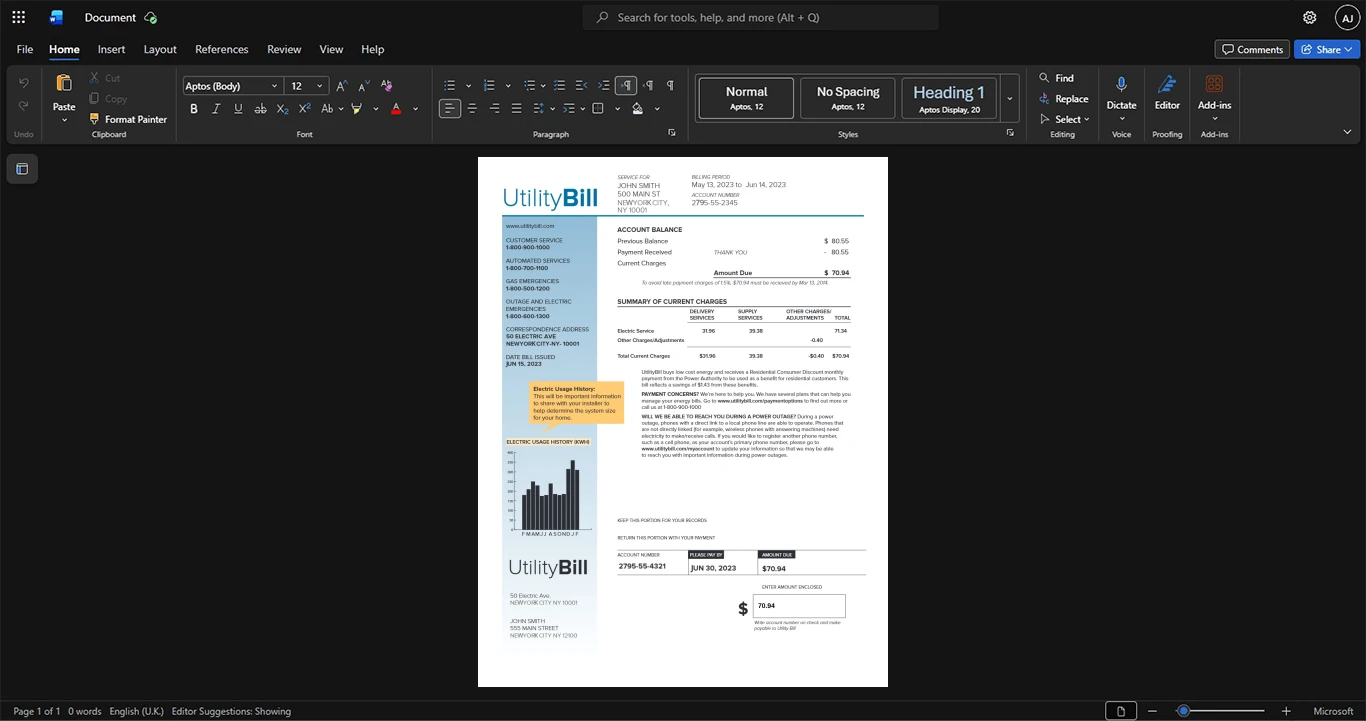Switch to the Insert tab
The width and height of the screenshot is (1366, 721).
(x=111, y=49)
